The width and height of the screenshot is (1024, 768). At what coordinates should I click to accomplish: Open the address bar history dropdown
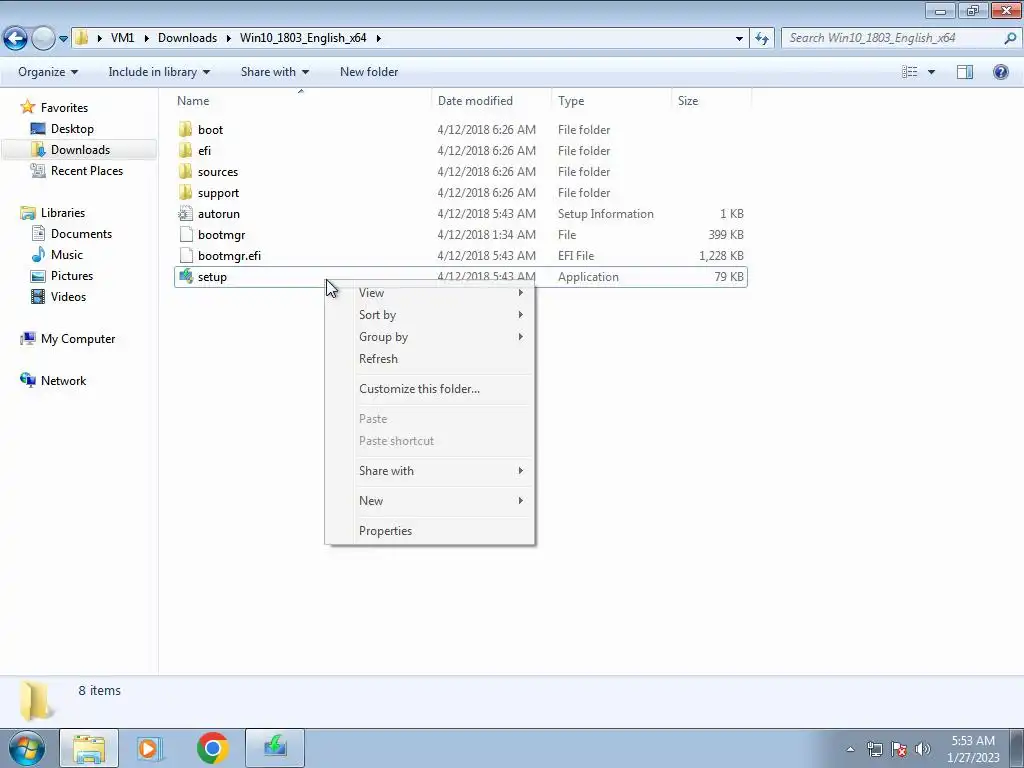(739, 39)
